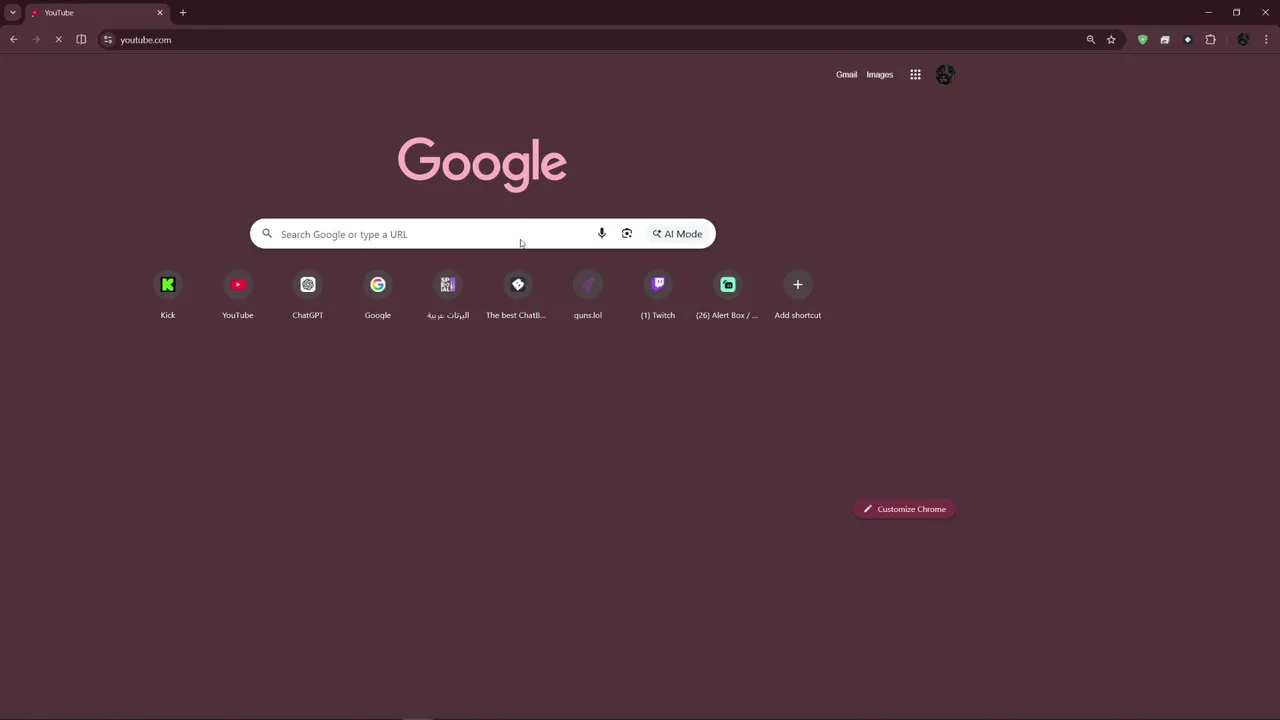Open the ChatGPT shortcut
This screenshot has width=1280, height=720.
pos(308,295)
